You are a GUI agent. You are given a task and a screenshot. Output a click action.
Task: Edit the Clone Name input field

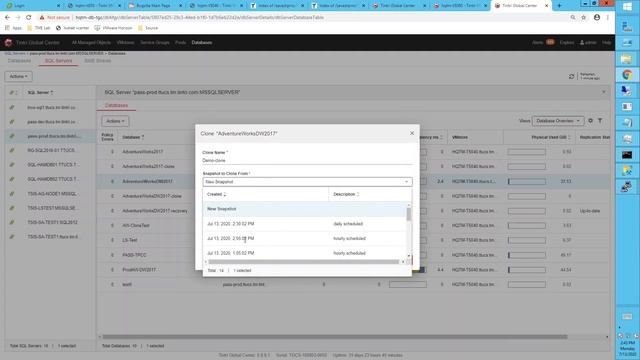(x=307, y=160)
